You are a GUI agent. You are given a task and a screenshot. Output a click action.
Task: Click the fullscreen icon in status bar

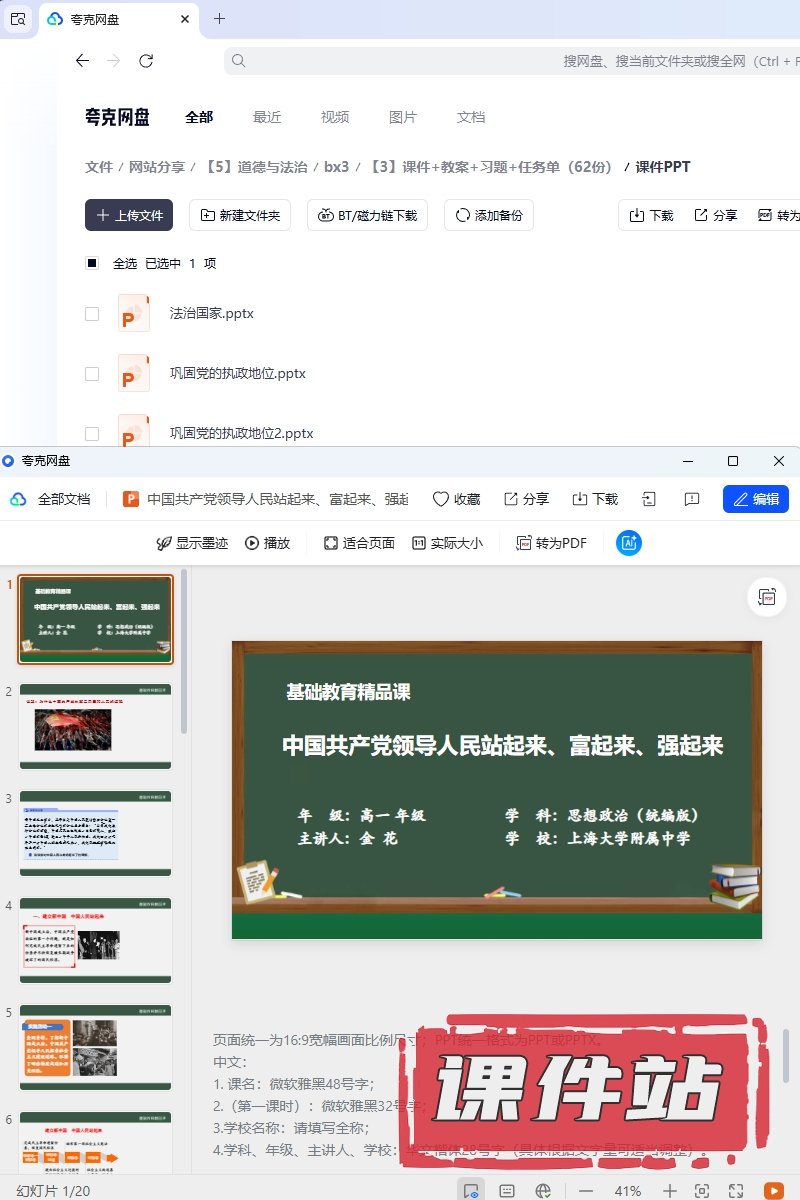(x=735, y=1190)
